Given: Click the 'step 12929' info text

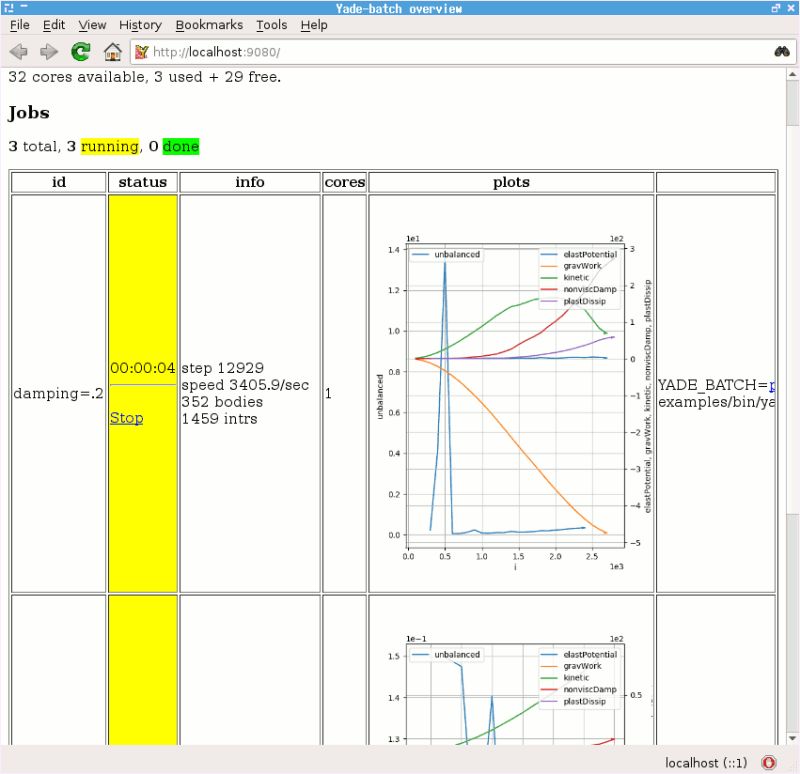Looking at the screenshot, I should click(x=222, y=368).
